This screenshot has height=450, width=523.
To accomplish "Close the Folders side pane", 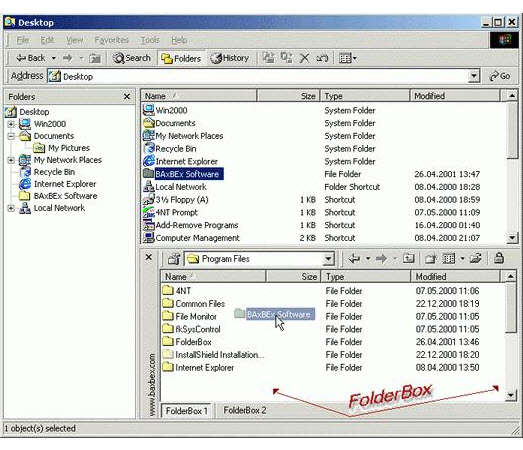I will point(127,97).
